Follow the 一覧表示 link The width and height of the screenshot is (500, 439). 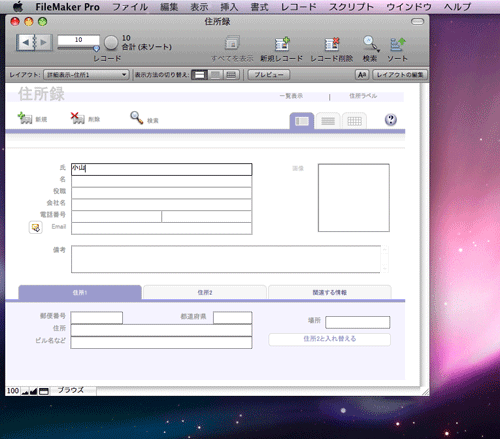coord(291,96)
